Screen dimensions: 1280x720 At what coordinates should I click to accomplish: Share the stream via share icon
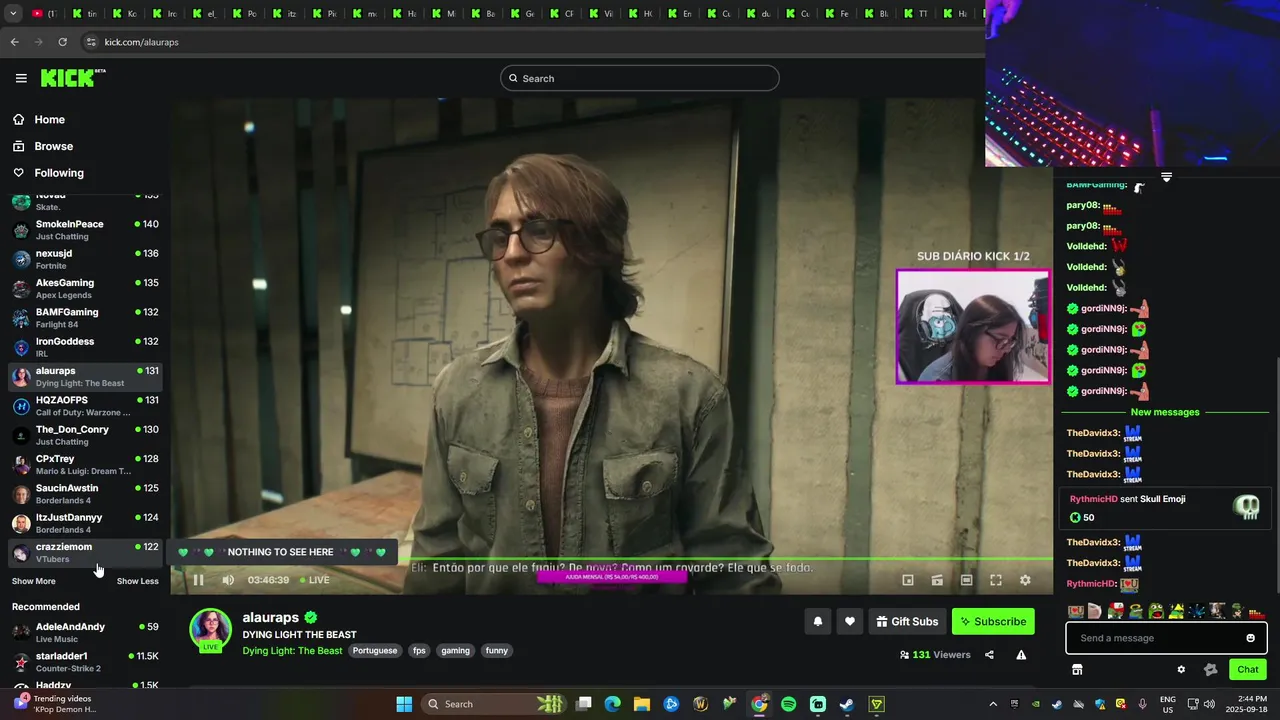989,655
